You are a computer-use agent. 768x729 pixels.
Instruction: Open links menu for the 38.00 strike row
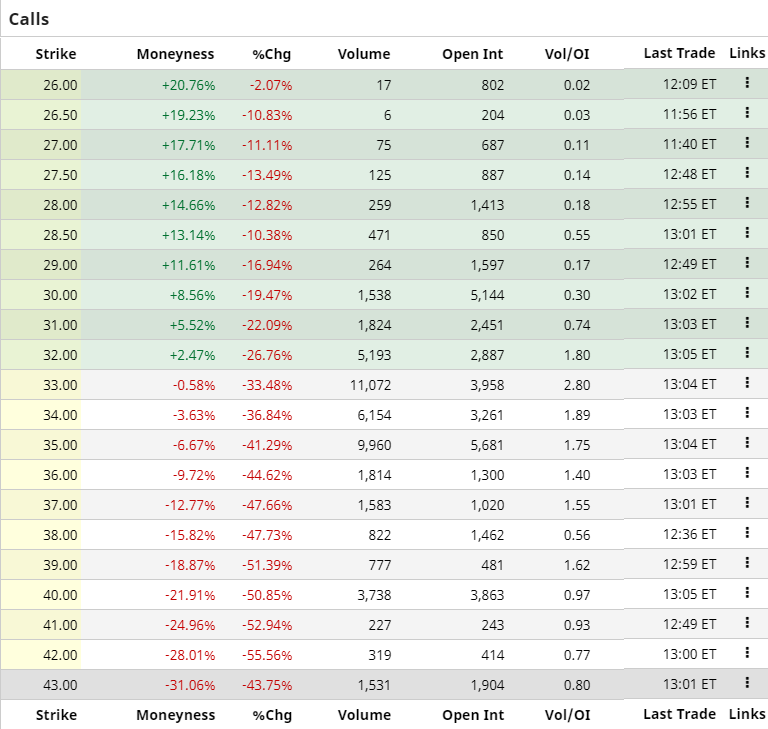[x=747, y=533]
